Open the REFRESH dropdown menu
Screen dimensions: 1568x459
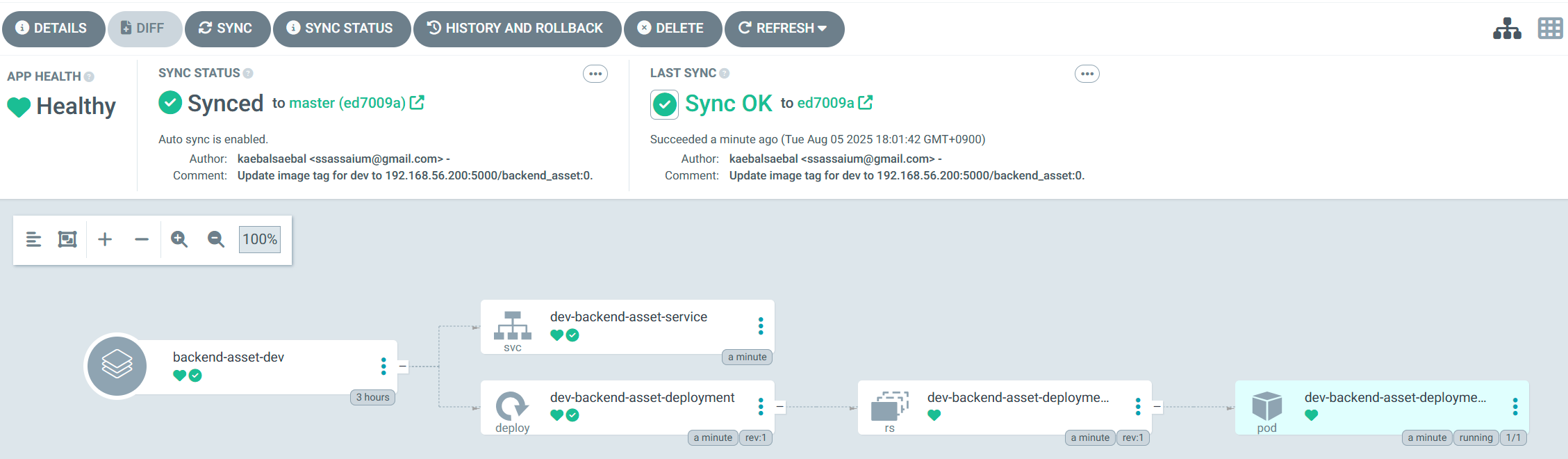pyautogui.click(x=822, y=29)
